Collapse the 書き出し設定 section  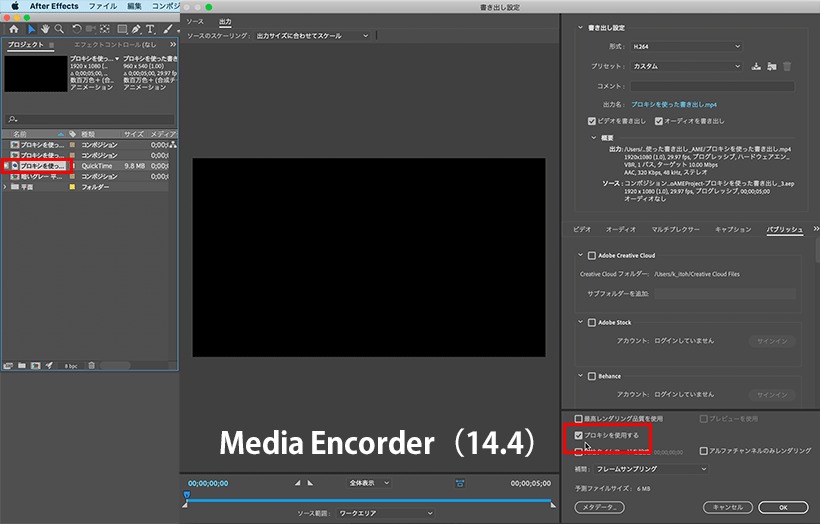pyautogui.click(x=580, y=28)
